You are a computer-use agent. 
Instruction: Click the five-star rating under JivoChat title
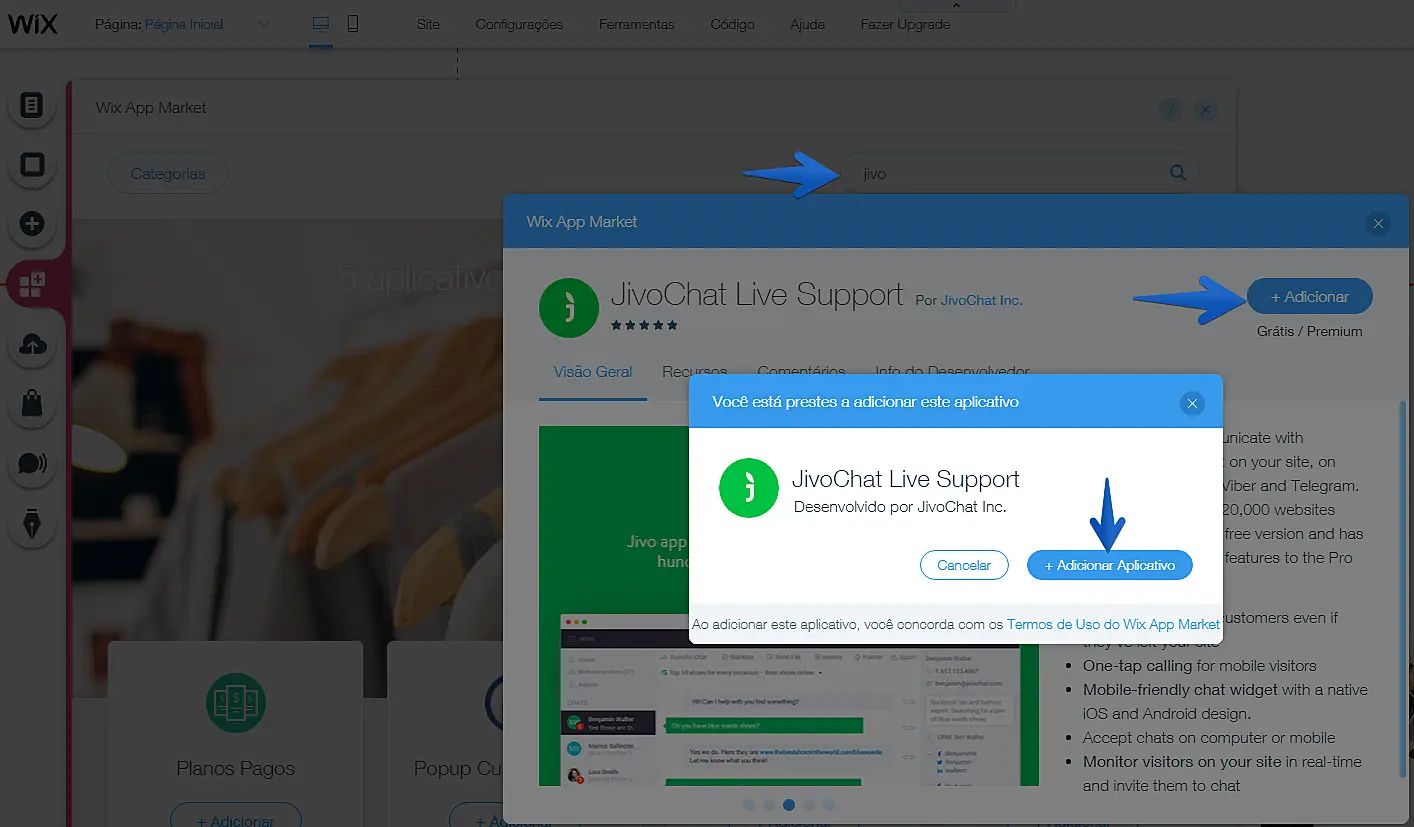coord(644,325)
